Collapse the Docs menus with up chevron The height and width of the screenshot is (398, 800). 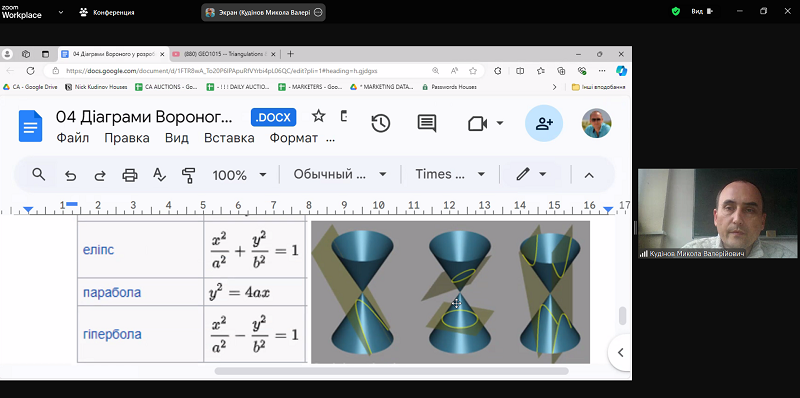tap(589, 175)
